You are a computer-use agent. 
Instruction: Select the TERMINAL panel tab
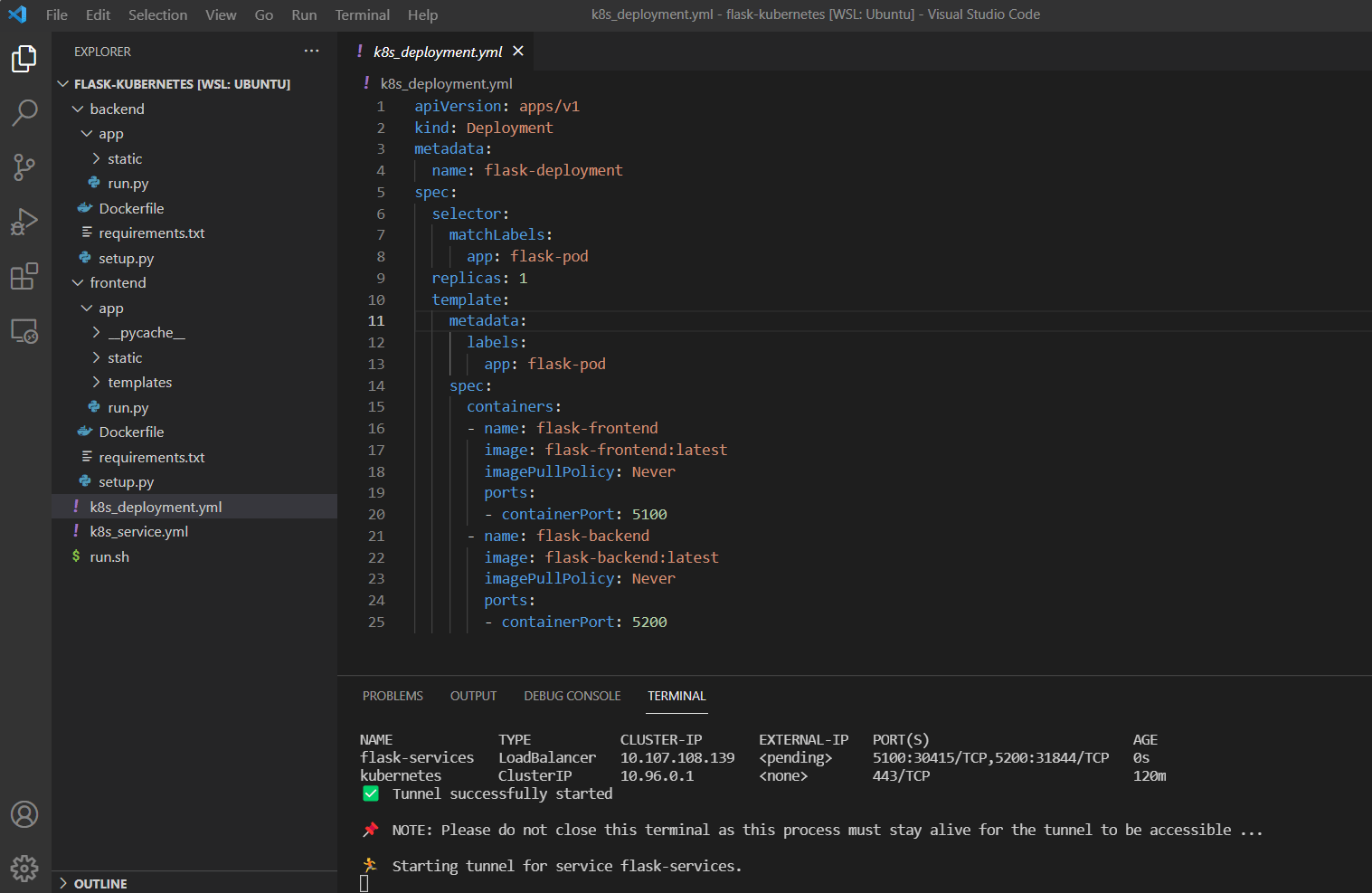point(677,696)
